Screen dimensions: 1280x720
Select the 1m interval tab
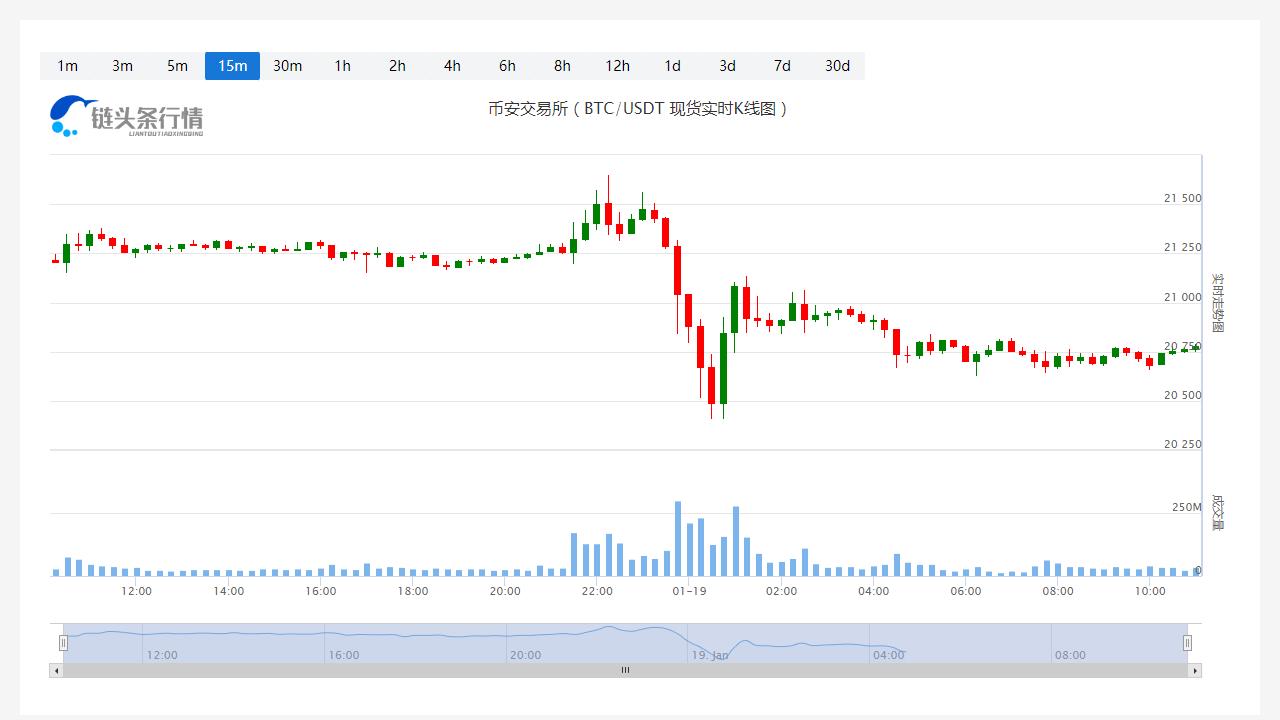click(67, 66)
